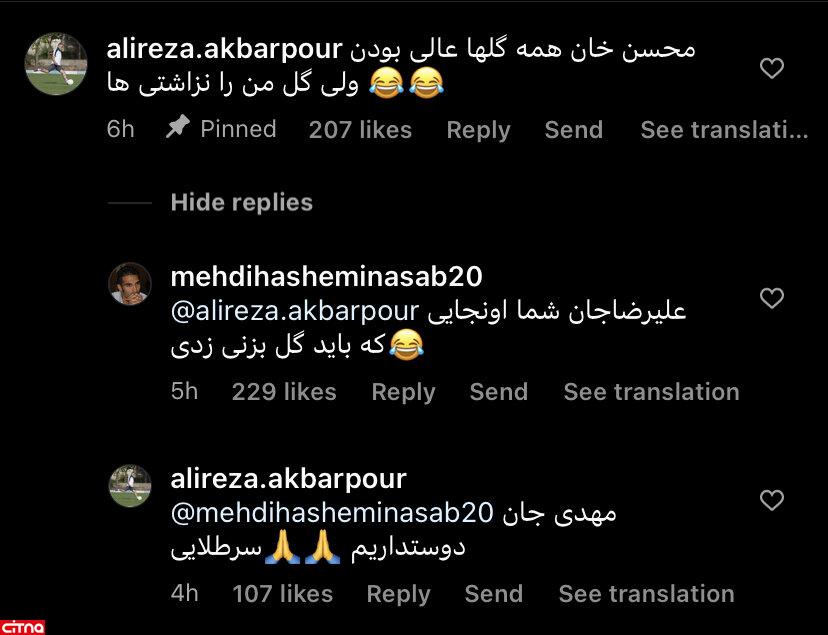Click the pin icon beside Pinned
The height and width of the screenshot is (635, 828).
point(177,127)
